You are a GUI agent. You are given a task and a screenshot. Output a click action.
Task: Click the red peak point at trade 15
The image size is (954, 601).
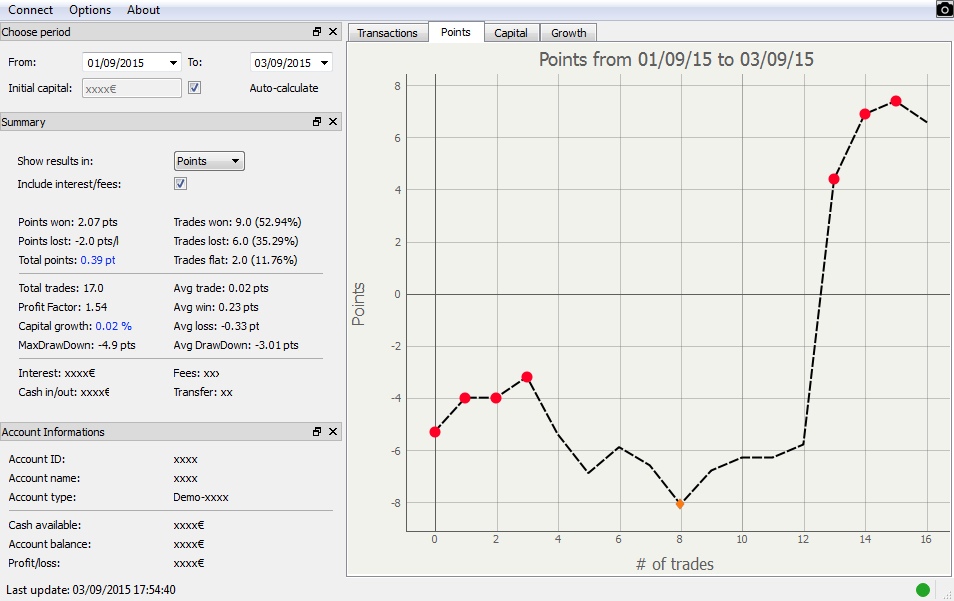pos(896,101)
